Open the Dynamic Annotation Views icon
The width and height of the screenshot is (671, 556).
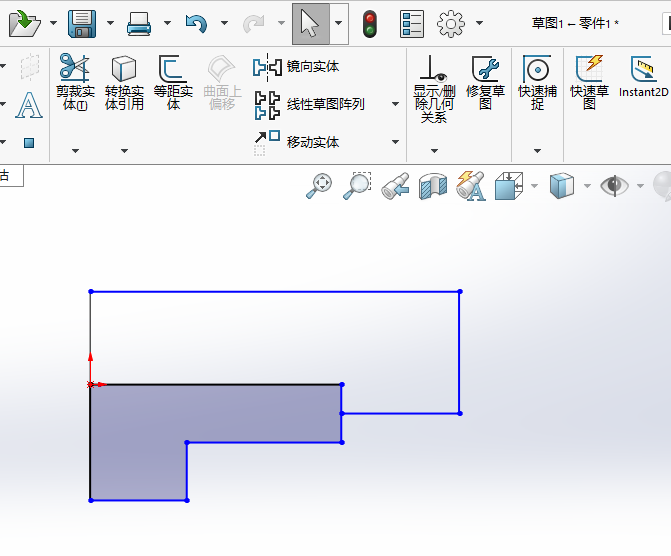(471, 186)
